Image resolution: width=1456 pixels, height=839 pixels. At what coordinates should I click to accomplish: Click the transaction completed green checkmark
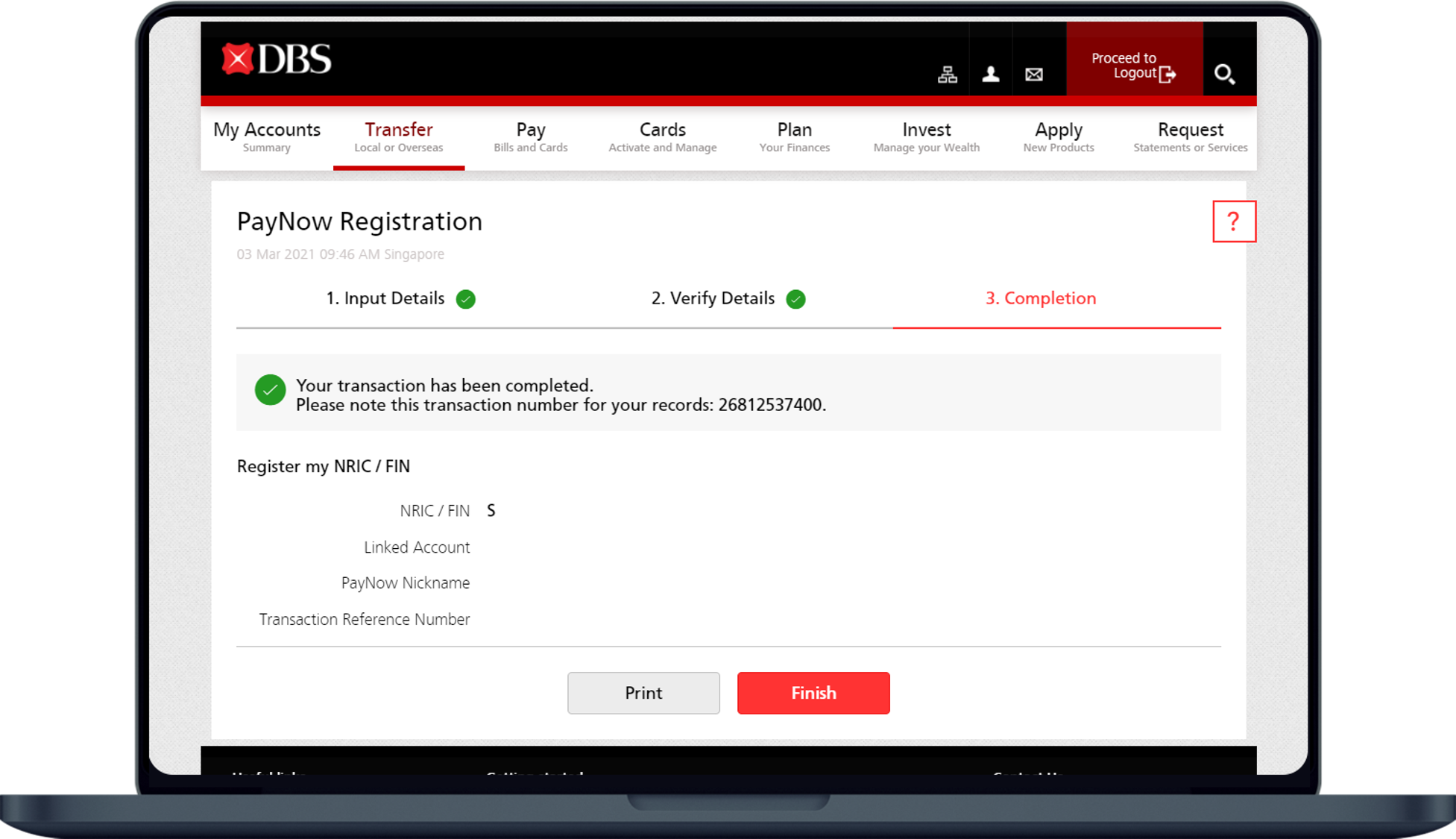point(270,390)
